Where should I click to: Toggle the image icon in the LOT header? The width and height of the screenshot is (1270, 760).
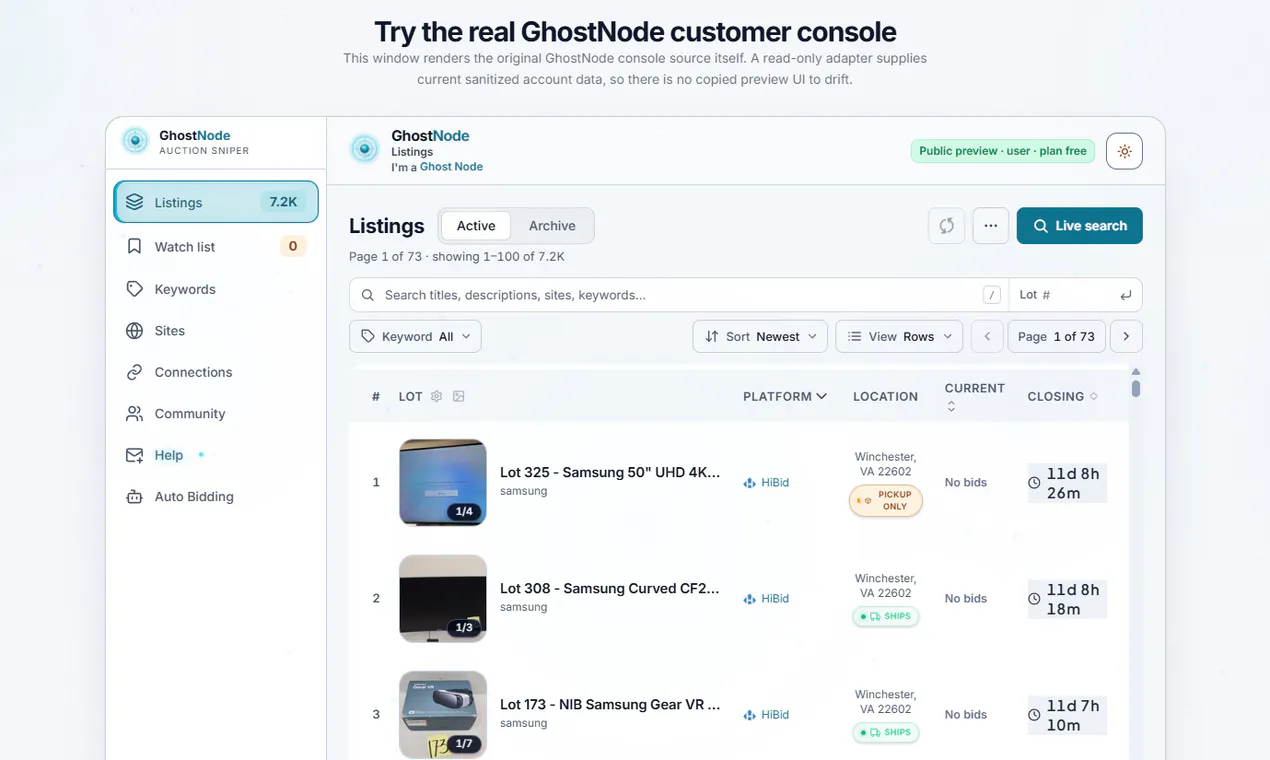point(459,396)
